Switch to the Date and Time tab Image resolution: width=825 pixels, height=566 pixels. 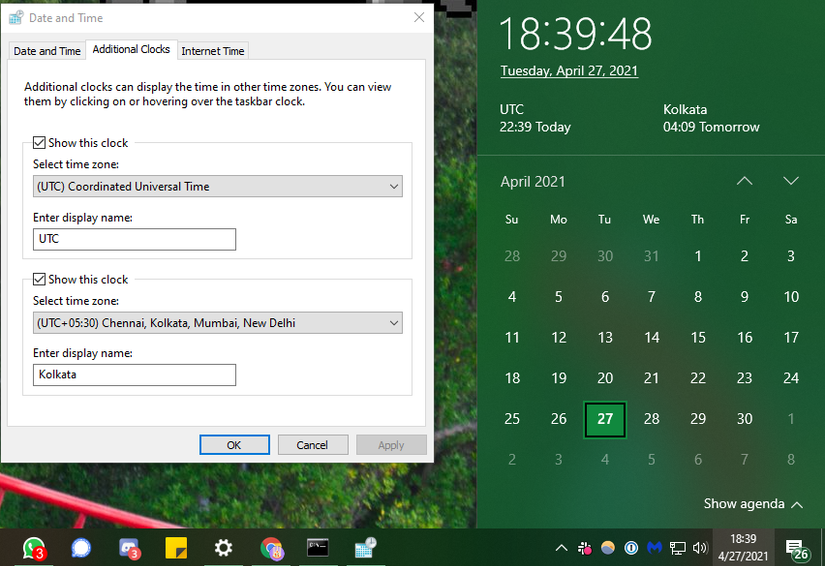47,51
